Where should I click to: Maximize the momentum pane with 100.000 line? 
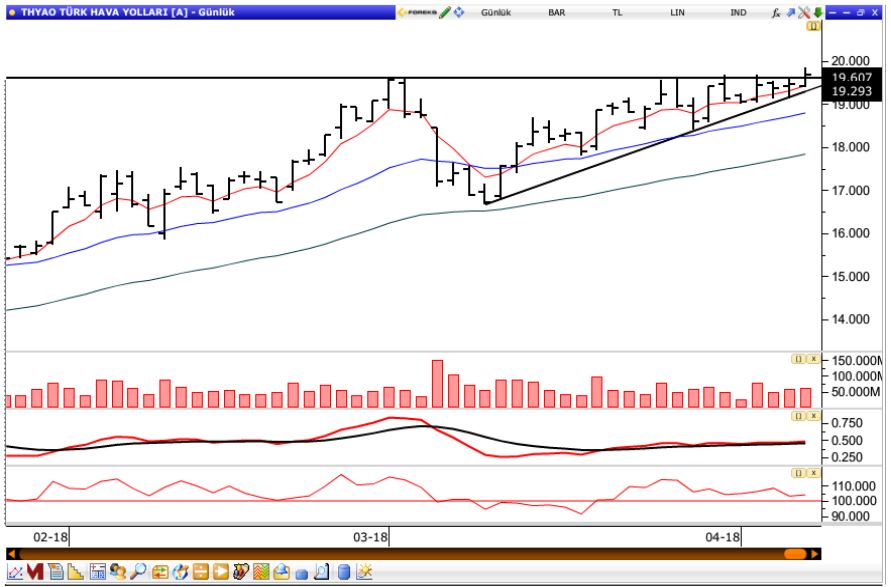click(x=799, y=473)
